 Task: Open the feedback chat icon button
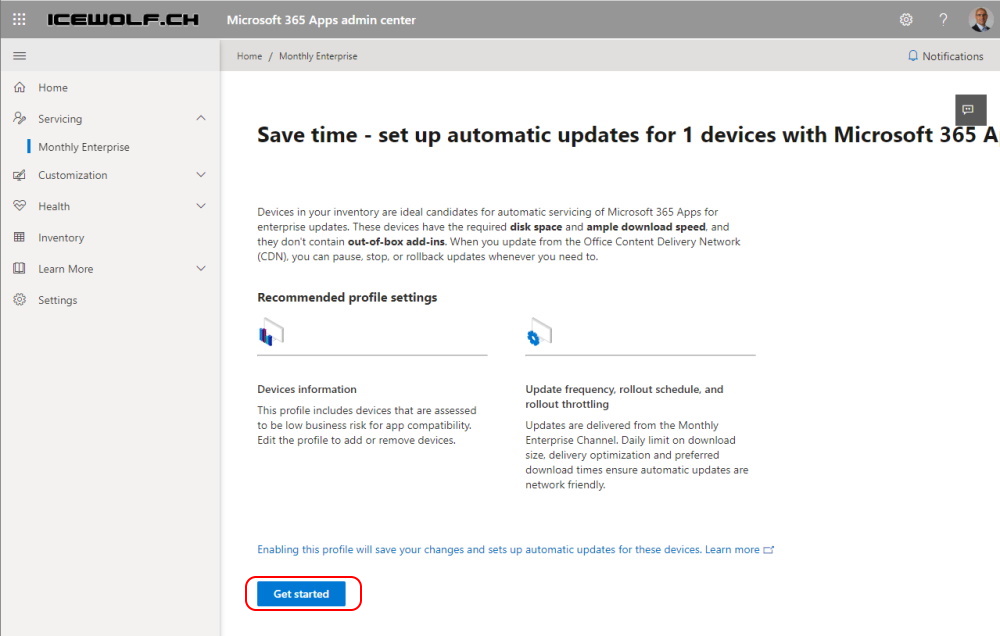pos(970,110)
